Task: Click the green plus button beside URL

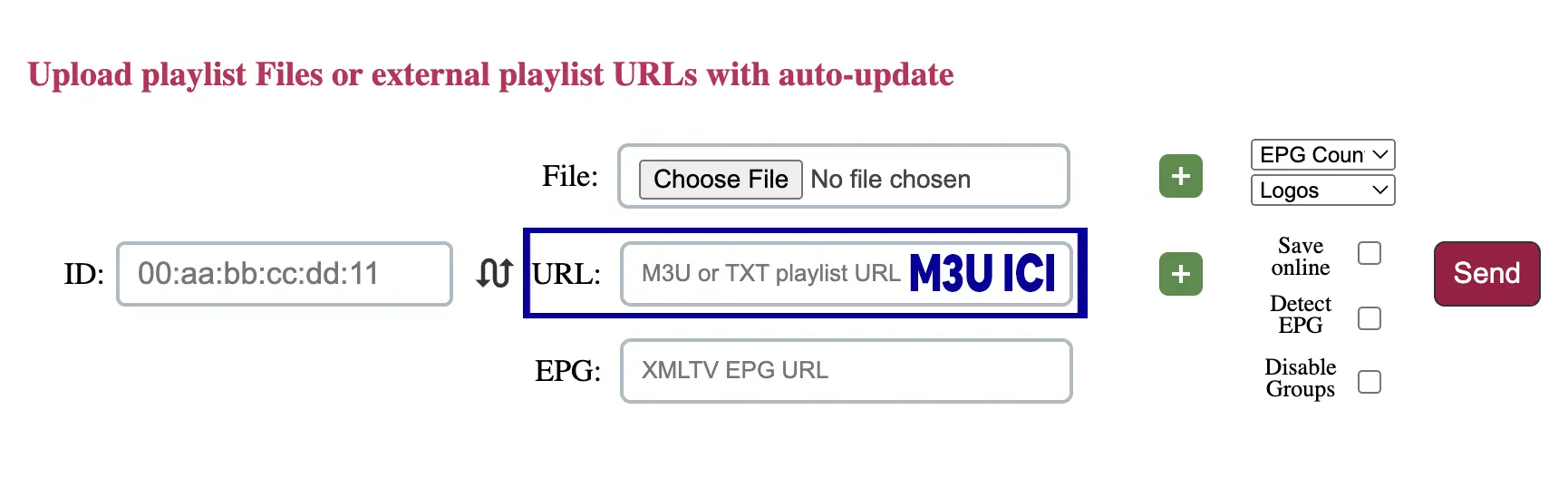Action: coord(1180,274)
